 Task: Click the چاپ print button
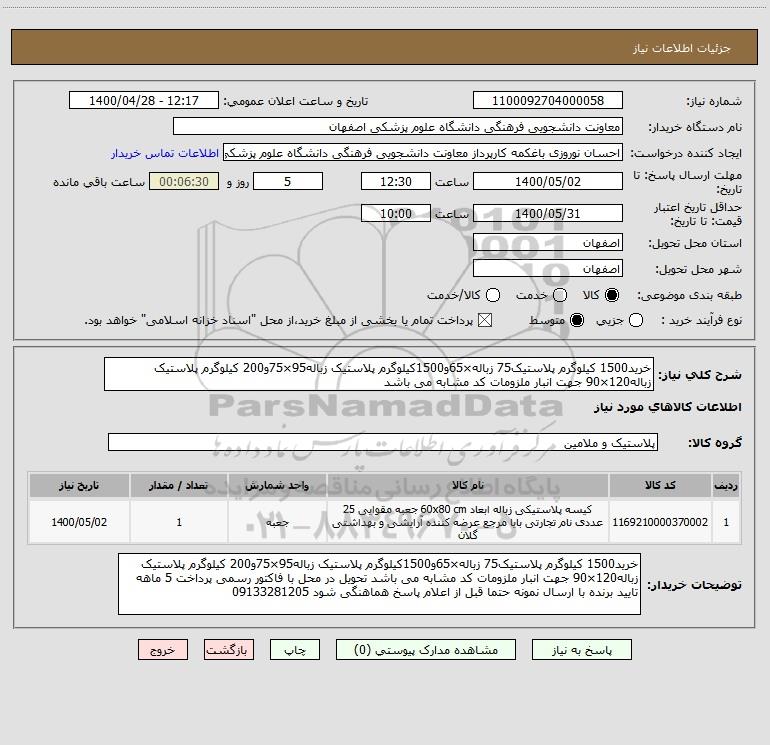coord(295,650)
